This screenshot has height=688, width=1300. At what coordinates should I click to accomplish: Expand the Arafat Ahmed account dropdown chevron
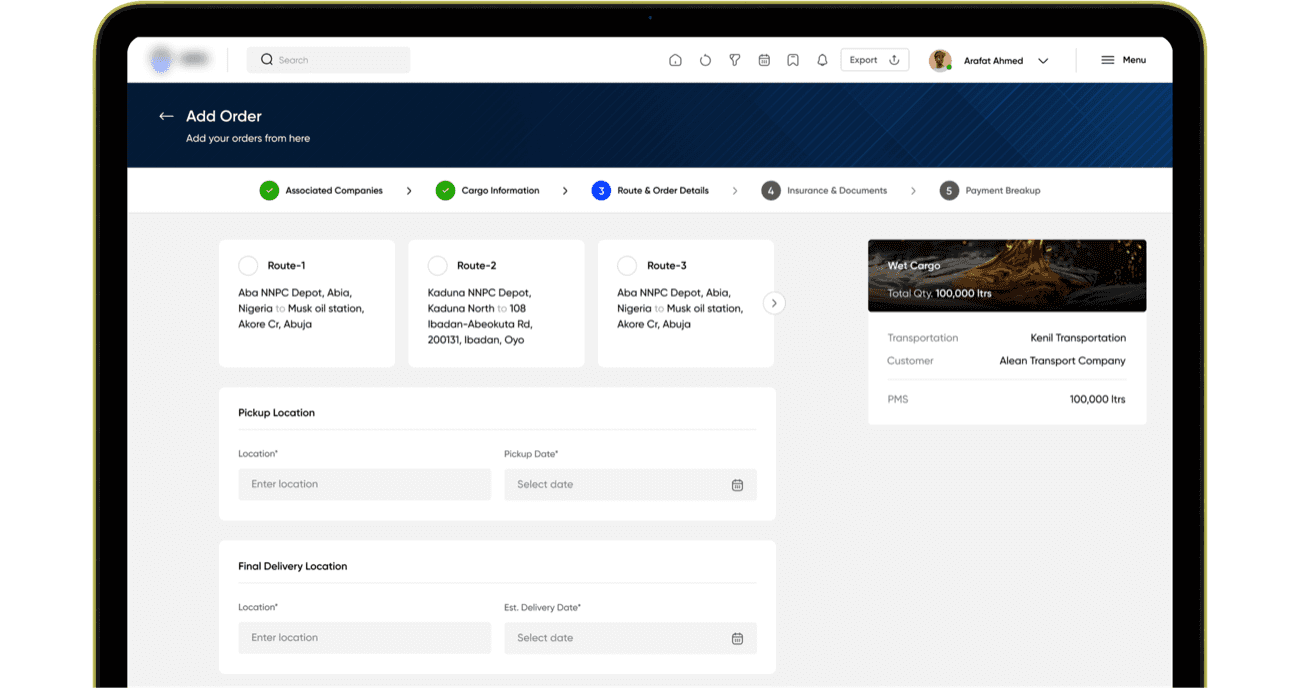[x=1043, y=61]
